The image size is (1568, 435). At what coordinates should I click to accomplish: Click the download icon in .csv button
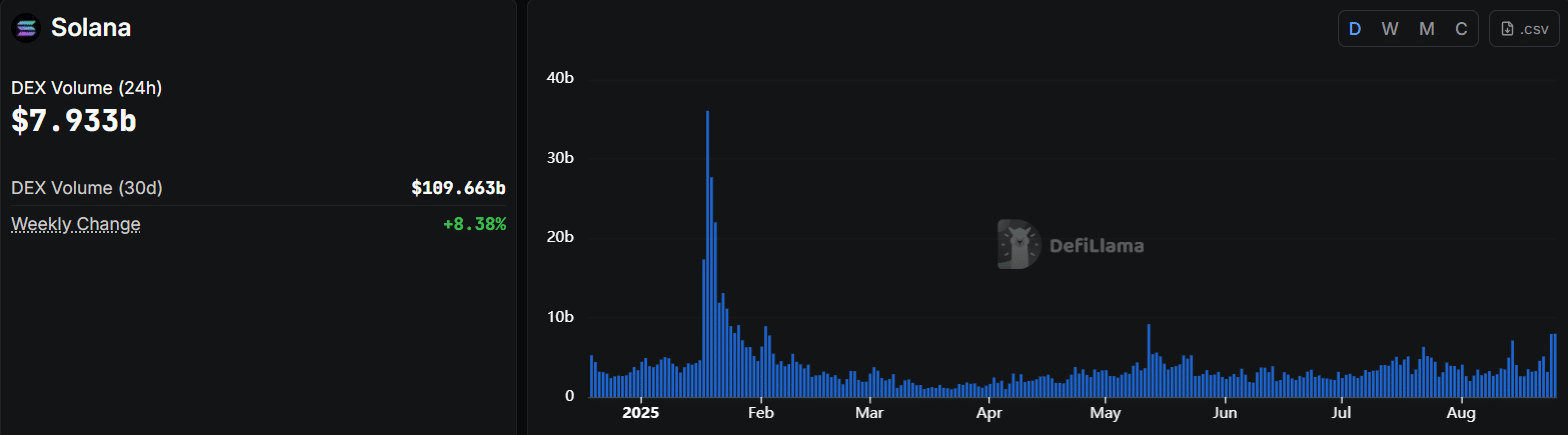(x=1507, y=29)
